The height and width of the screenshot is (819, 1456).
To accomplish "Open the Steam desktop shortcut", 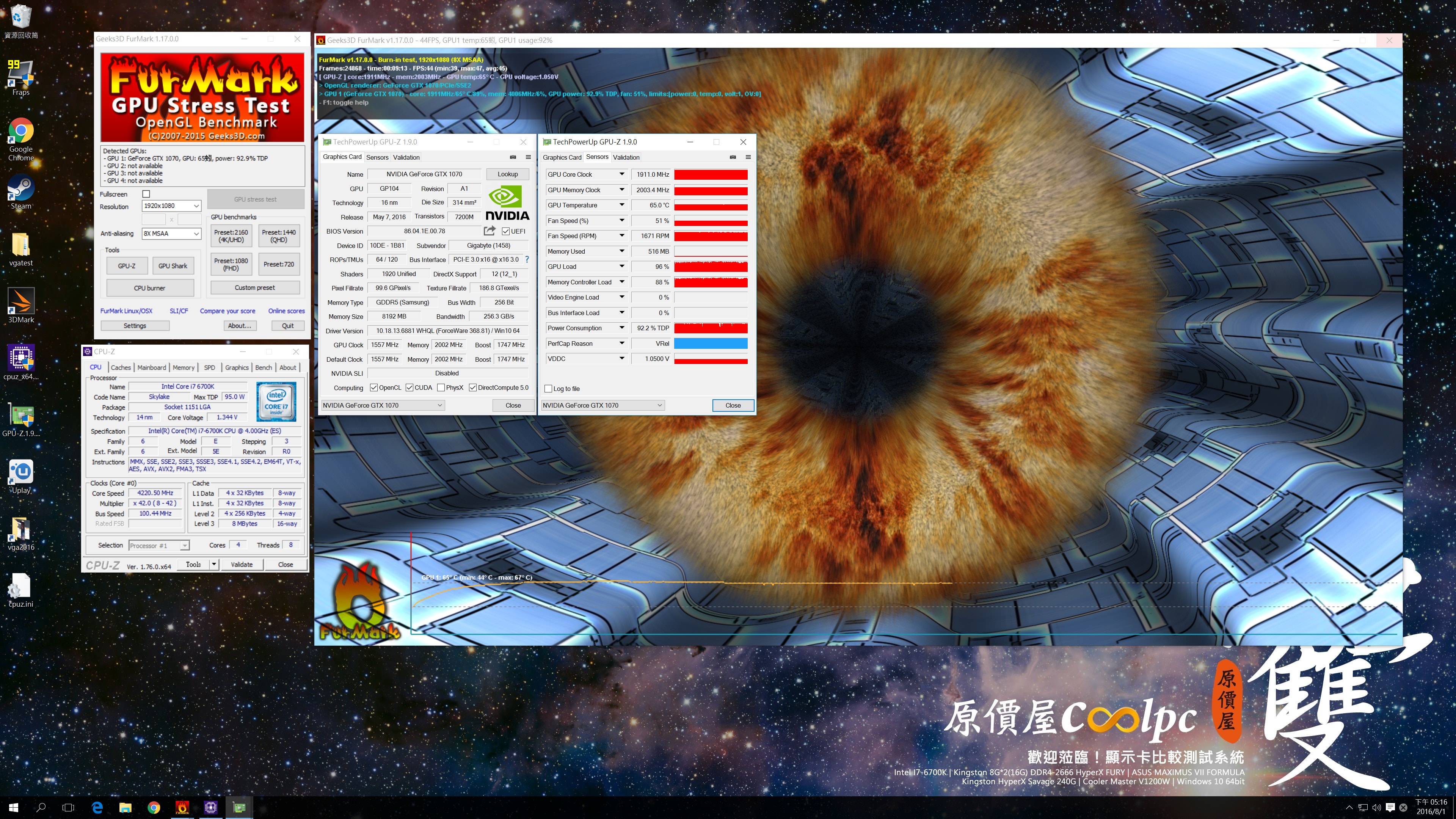I will click(21, 192).
